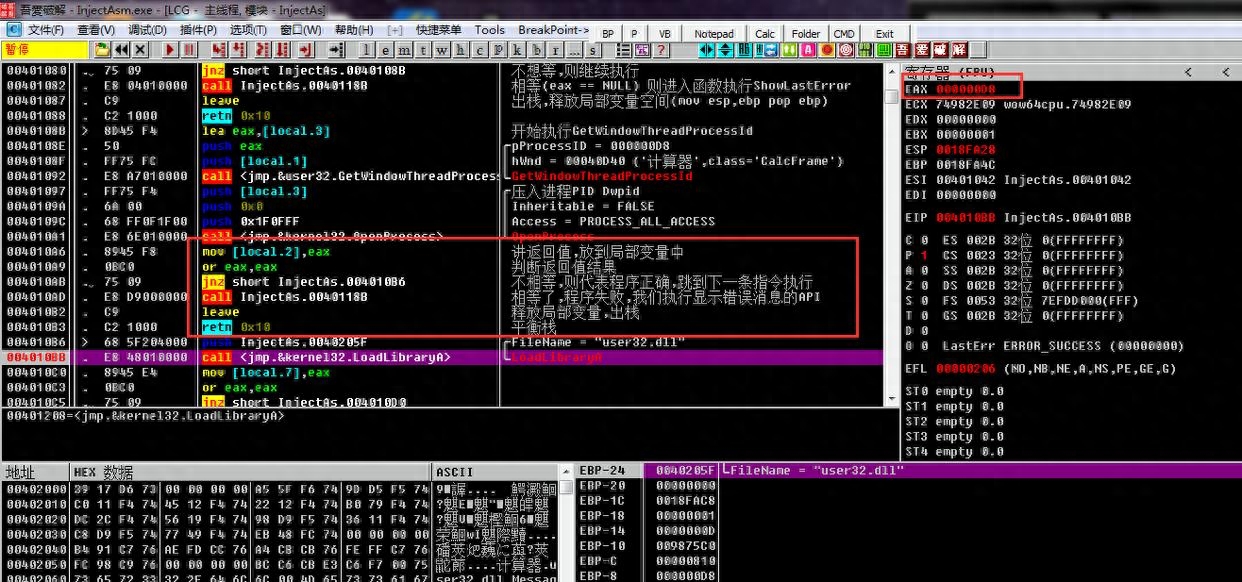Open the 插件(P) menu
The height and width of the screenshot is (582, 1242).
click(x=198, y=30)
